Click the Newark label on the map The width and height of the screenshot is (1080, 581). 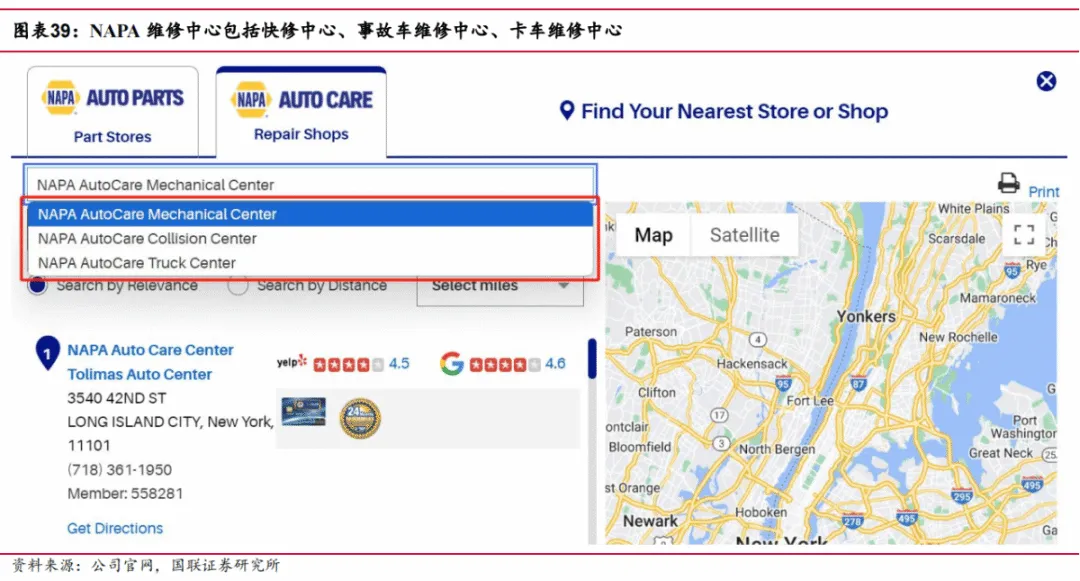tap(650, 521)
